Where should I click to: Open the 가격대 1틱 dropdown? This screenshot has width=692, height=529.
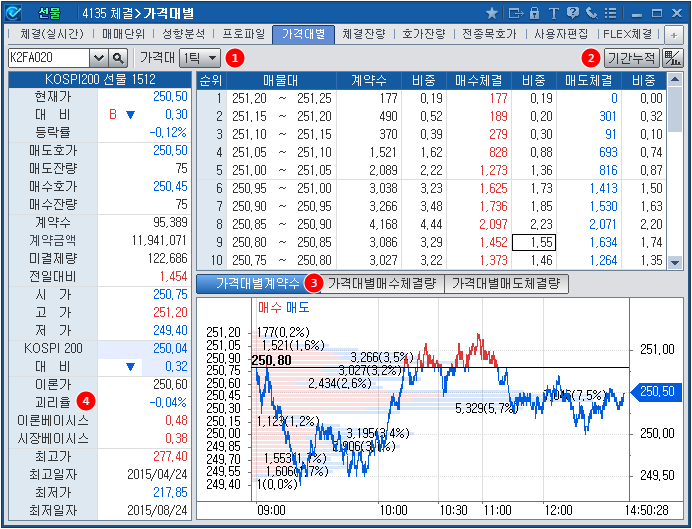[x=199, y=58]
